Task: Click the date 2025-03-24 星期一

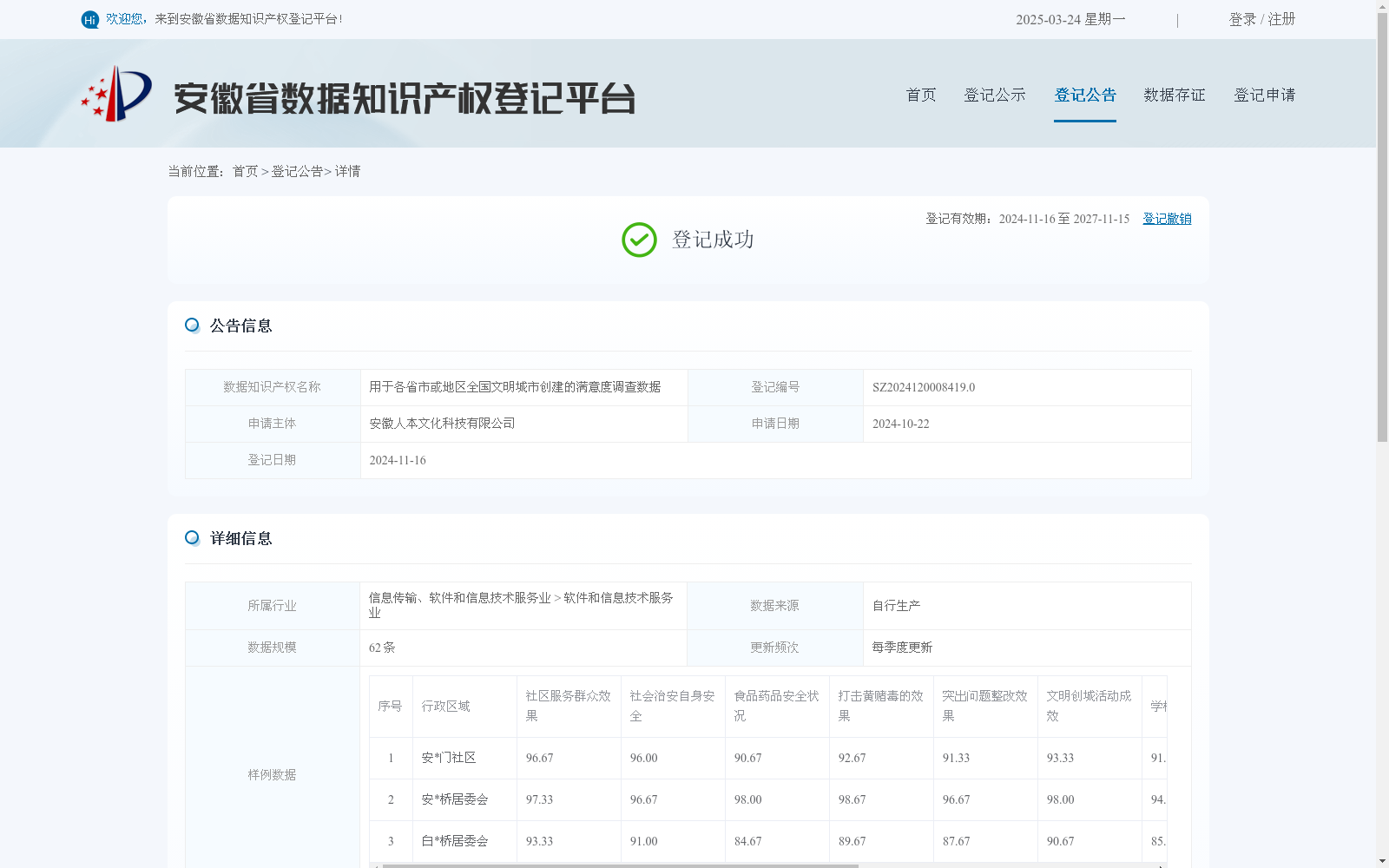Action: (1070, 19)
